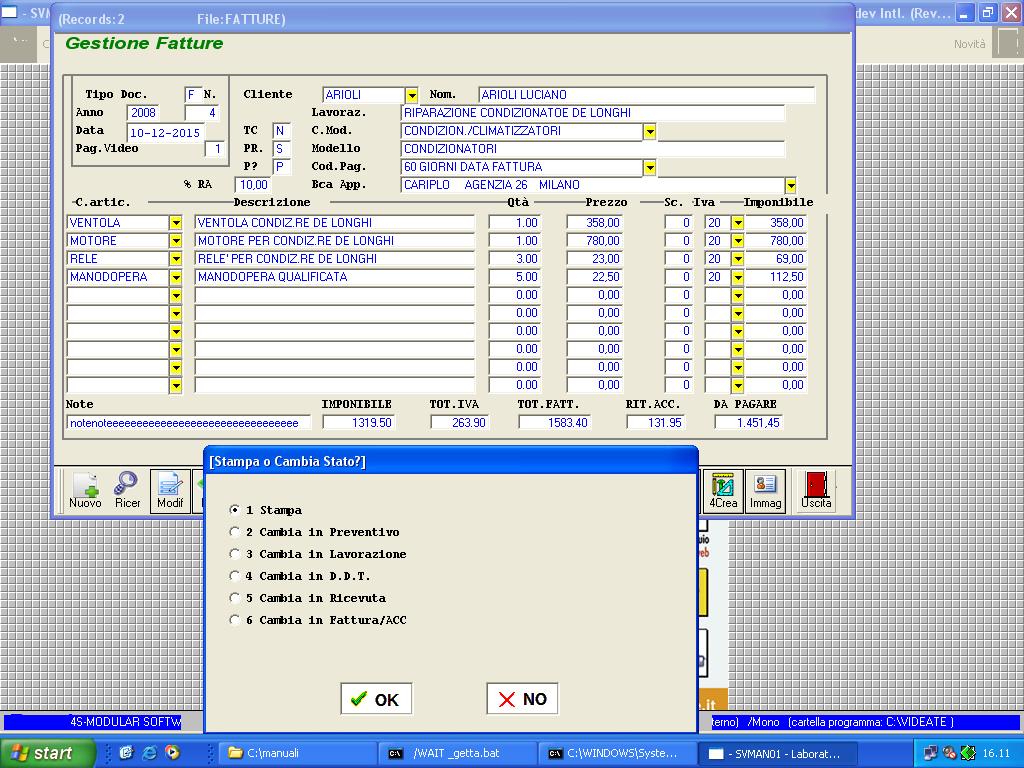This screenshot has width=1024, height=768.
Task: Click the Tipo Doc. field containing F
Action: pos(192,95)
